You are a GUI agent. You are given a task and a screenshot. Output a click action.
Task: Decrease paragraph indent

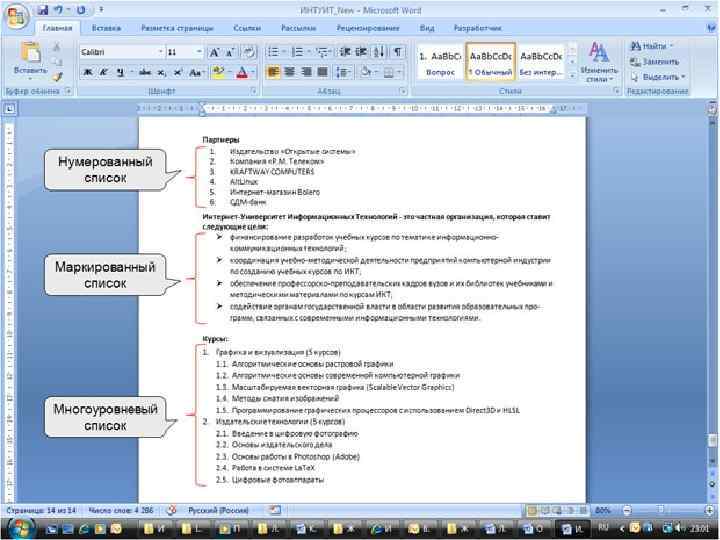(345, 52)
